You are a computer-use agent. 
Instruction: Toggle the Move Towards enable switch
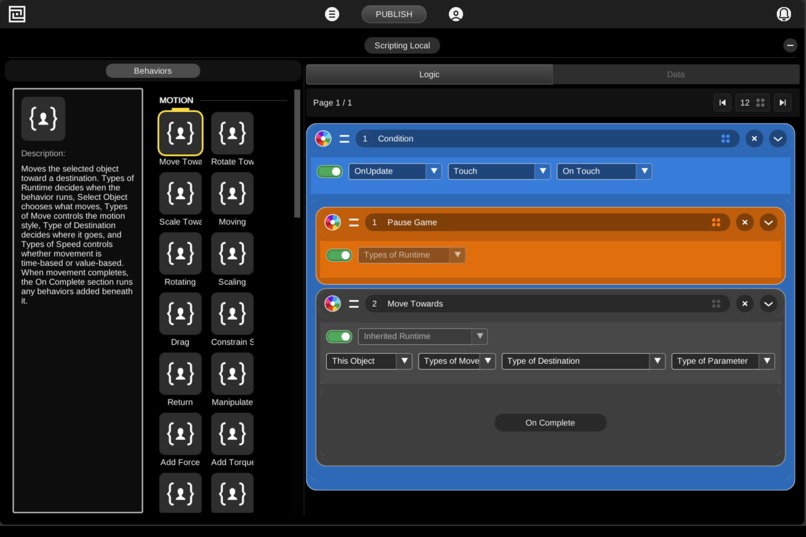point(339,336)
